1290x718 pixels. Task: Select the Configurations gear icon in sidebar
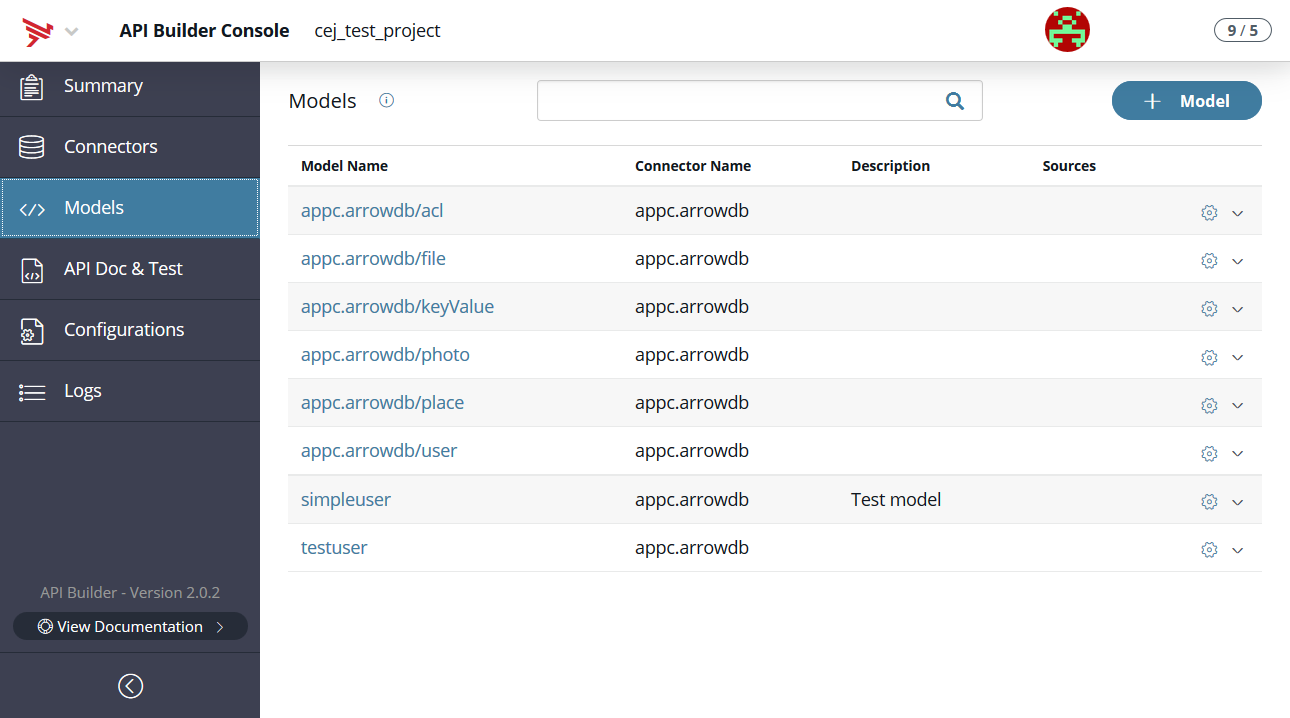coord(31,329)
